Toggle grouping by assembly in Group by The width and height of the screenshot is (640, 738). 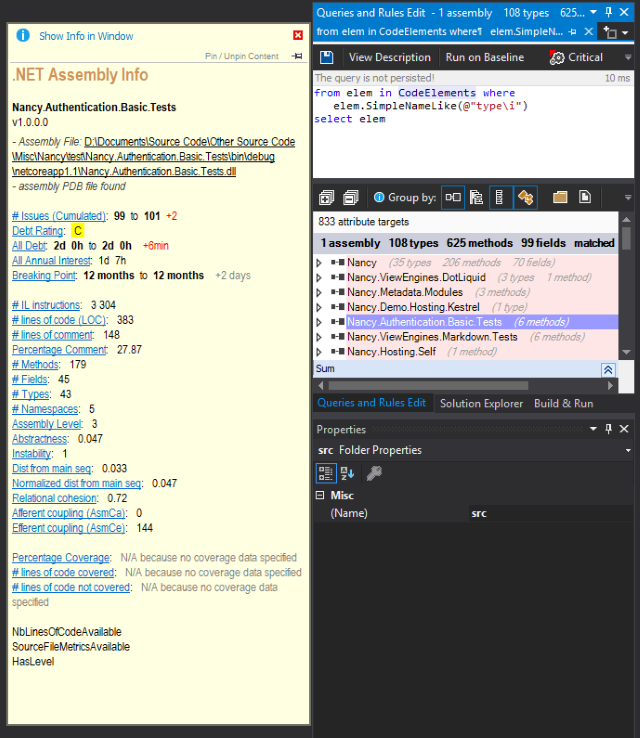453,197
